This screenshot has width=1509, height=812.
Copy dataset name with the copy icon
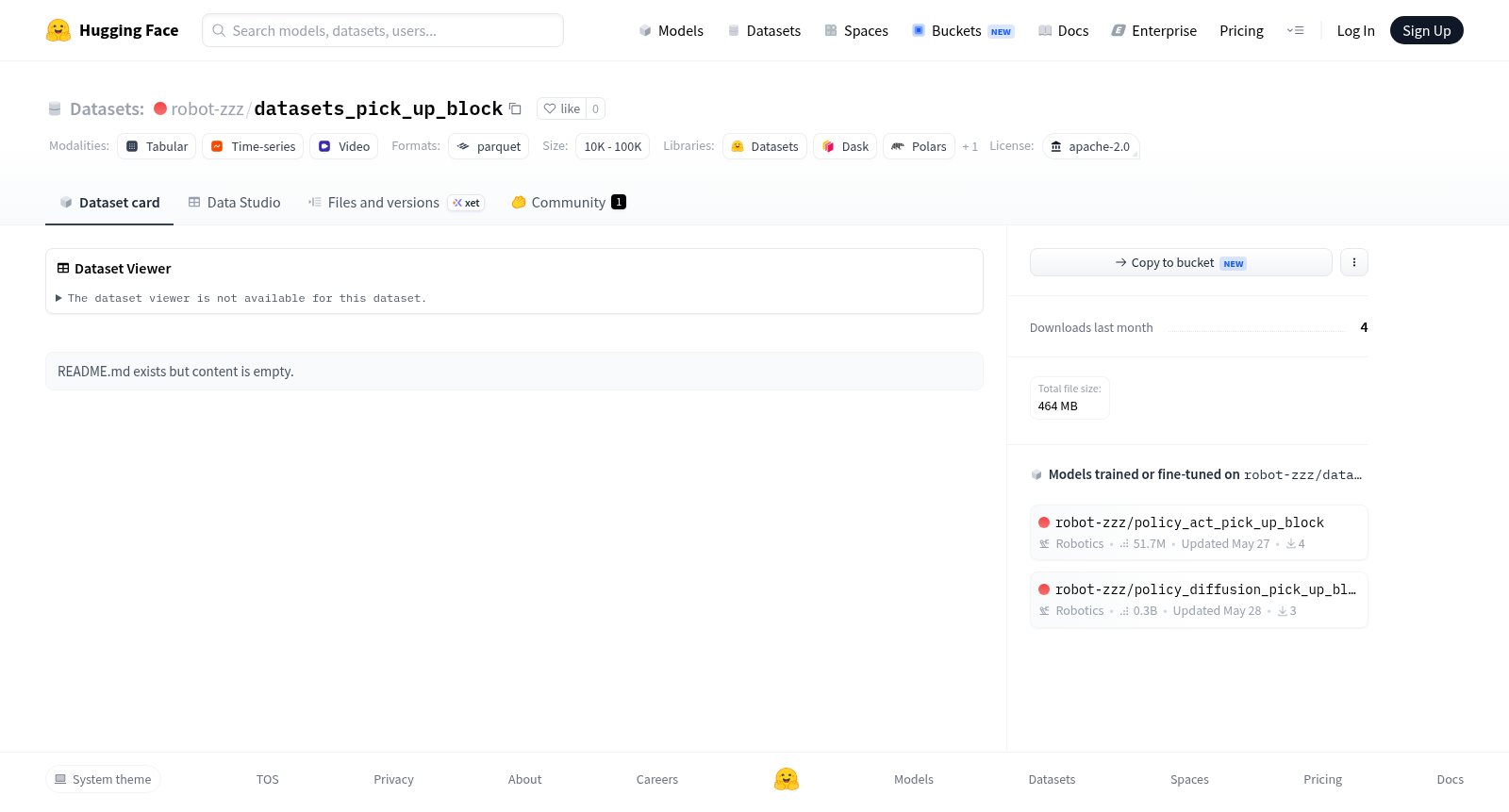[515, 108]
